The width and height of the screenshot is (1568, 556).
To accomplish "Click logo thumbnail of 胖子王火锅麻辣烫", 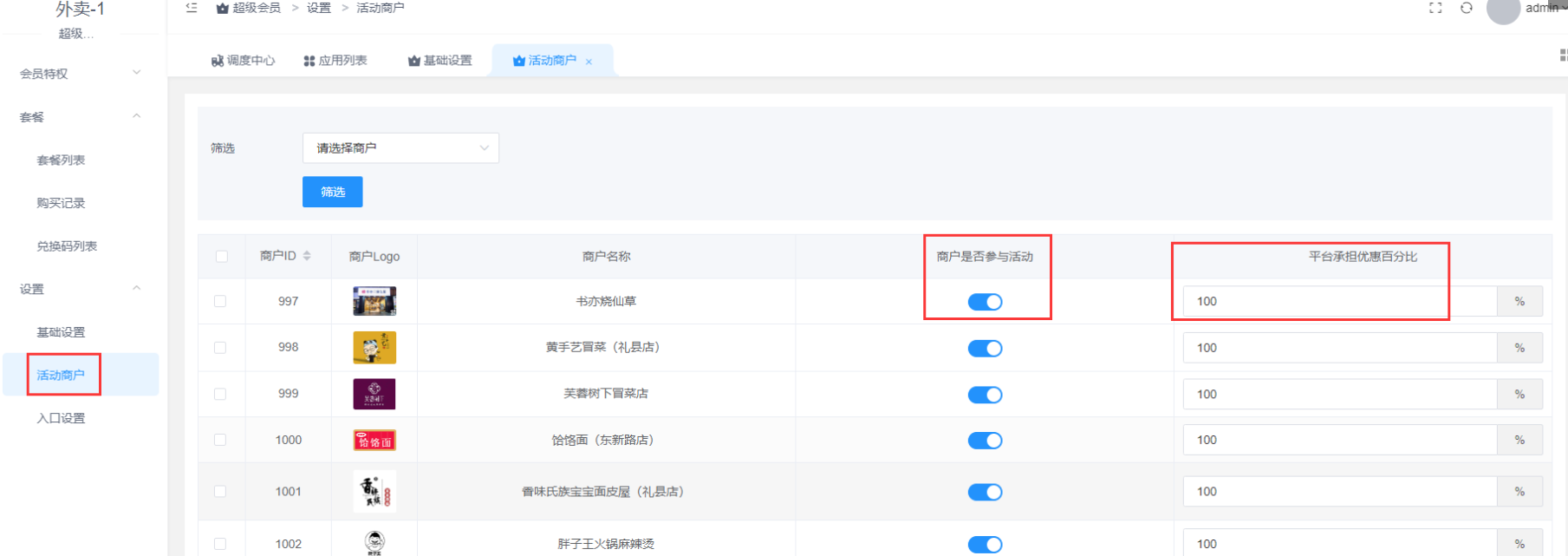I will [x=374, y=542].
